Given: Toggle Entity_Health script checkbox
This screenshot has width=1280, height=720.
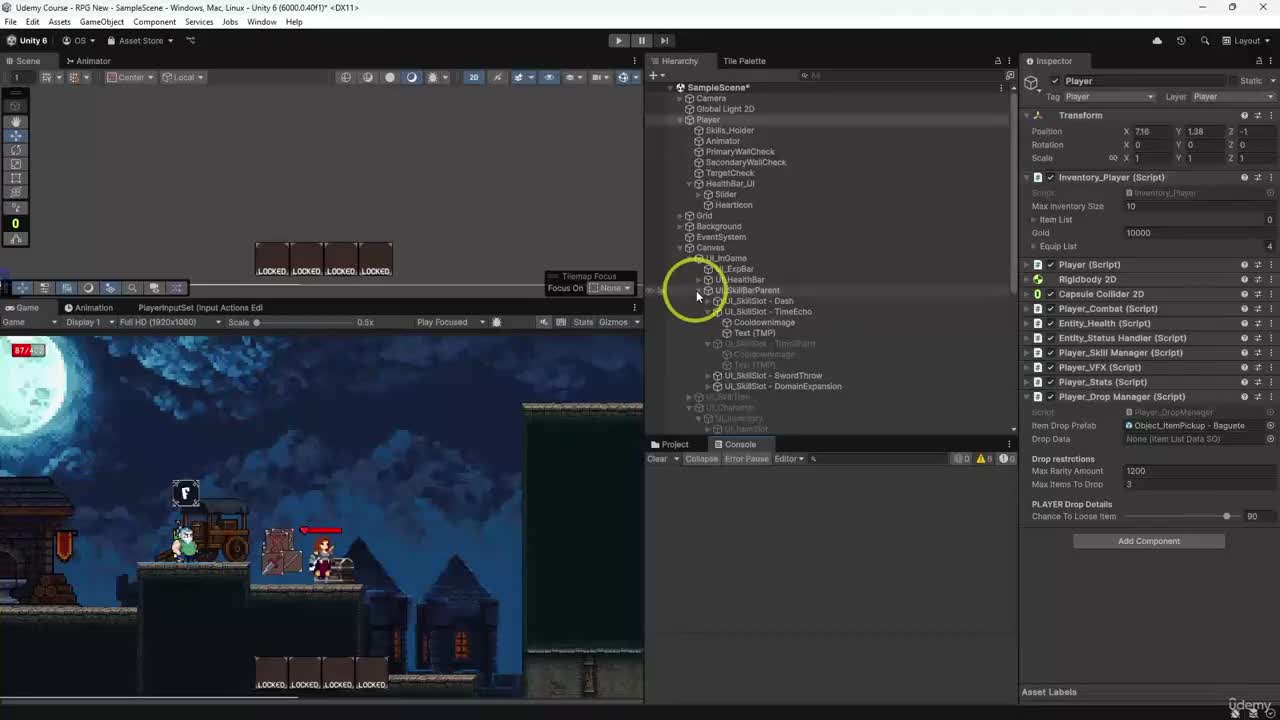Looking at the screenshot, I should (x=1050, y=323).
